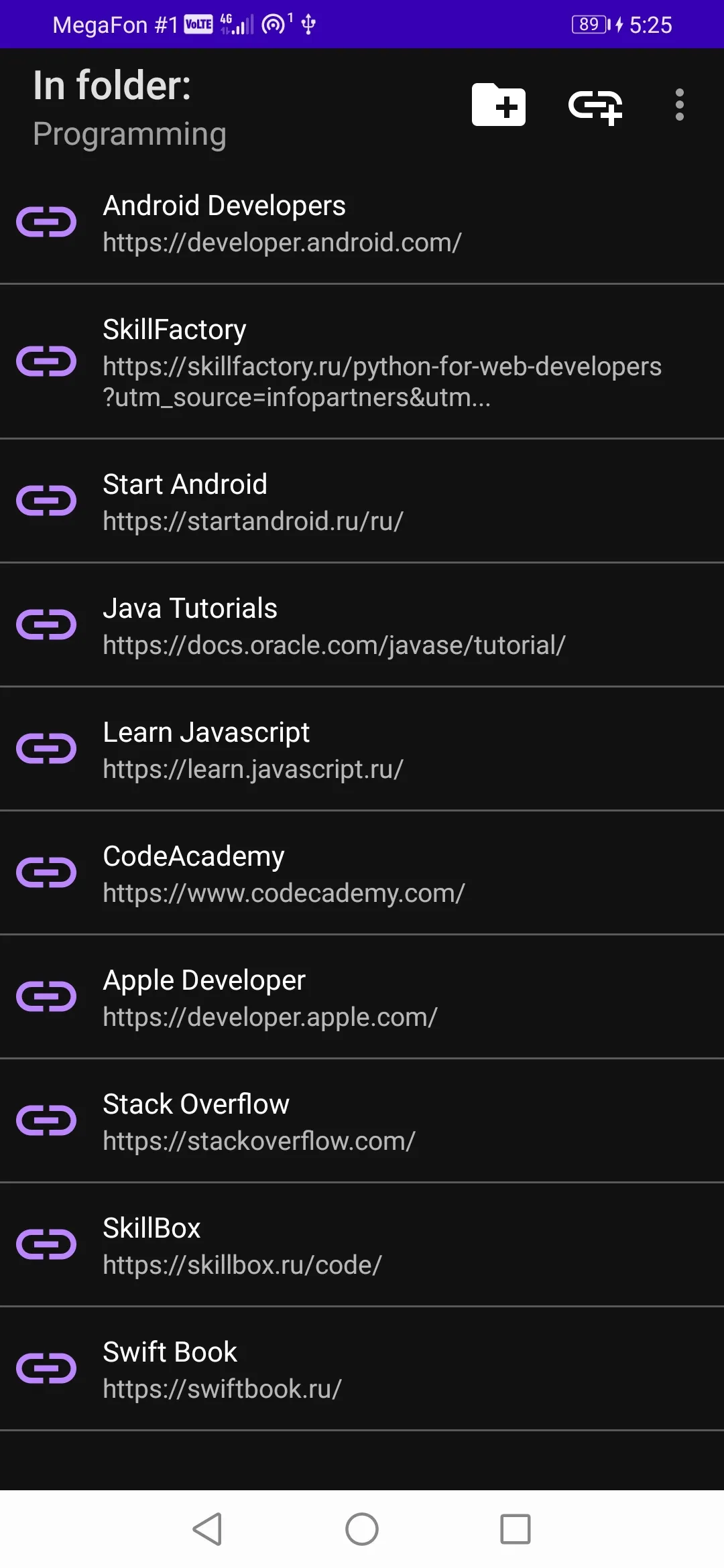This screenshot has width=724, height=1568.
Task: Tap the docs.oracle.com javase tutorial URL
Action: click(334, 645)
